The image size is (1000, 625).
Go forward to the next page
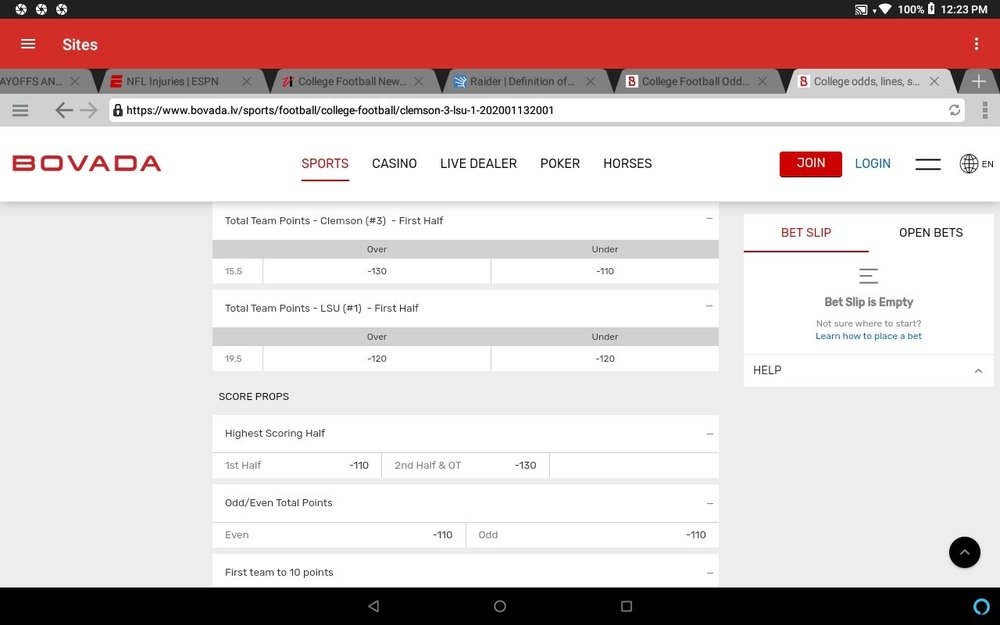pyautogui.click(x=89, y=110)
